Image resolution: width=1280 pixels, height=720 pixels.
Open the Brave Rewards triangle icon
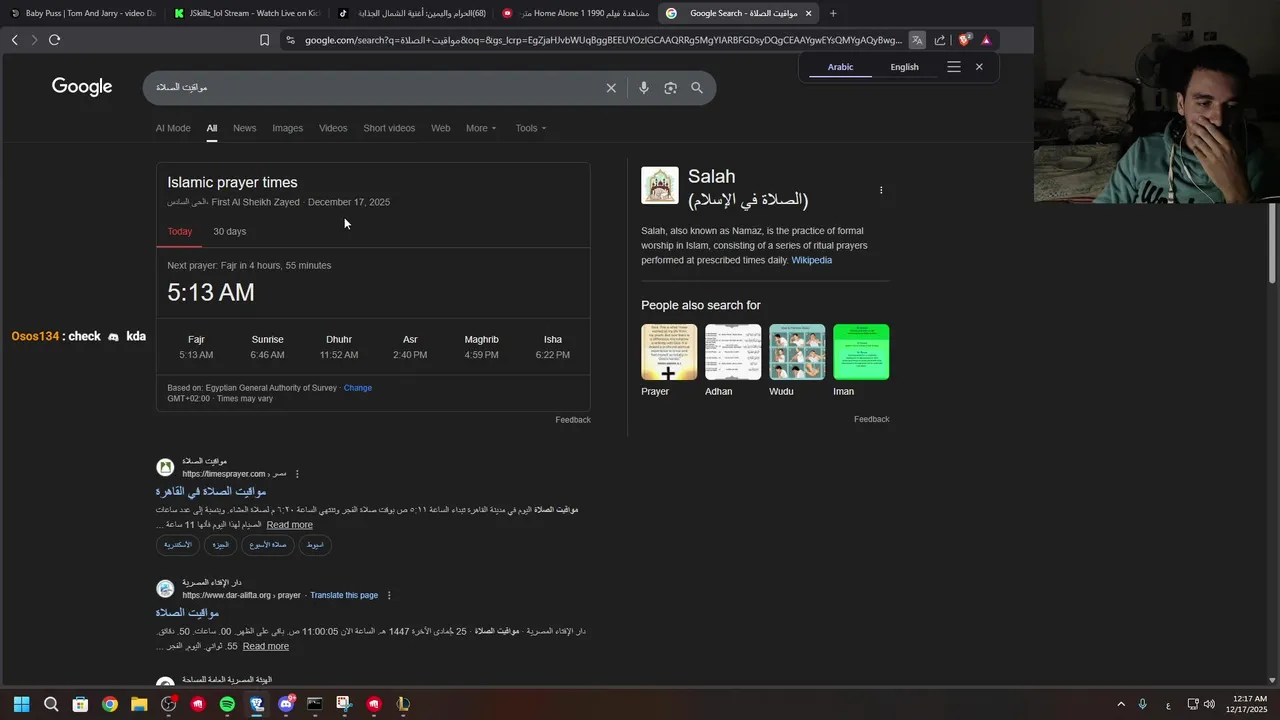(x=986, y=40)
